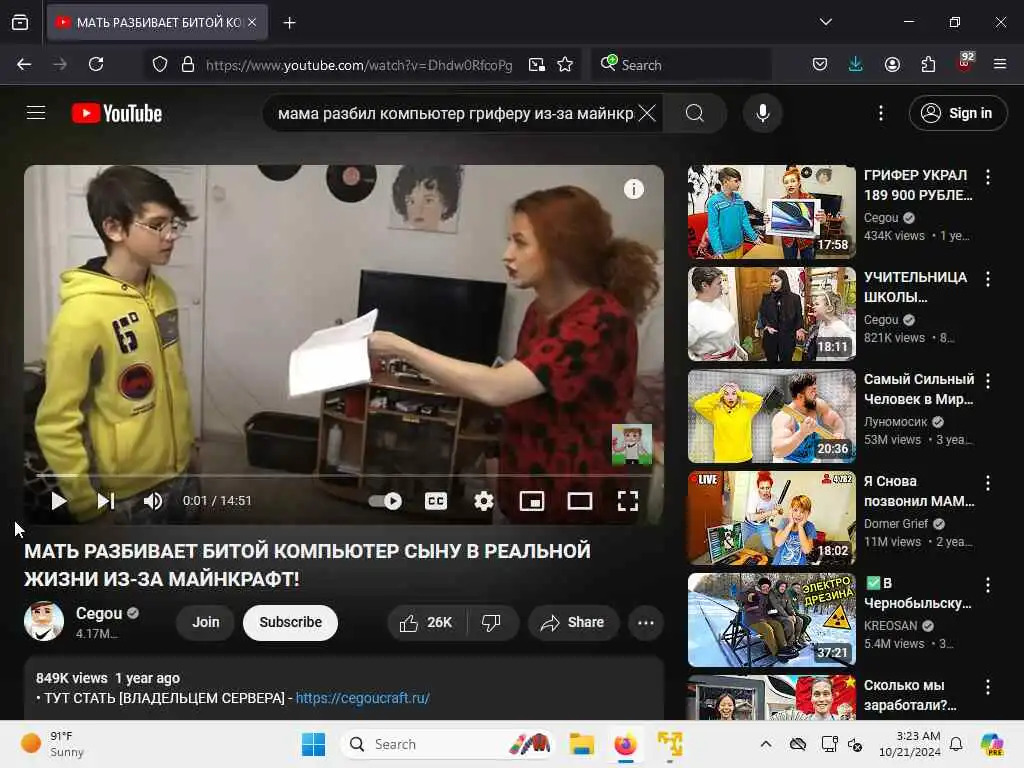Image resolution: width=1024 pixels, height=768 pixels.
Task: Open video info card icon
Action: (633, 189)
